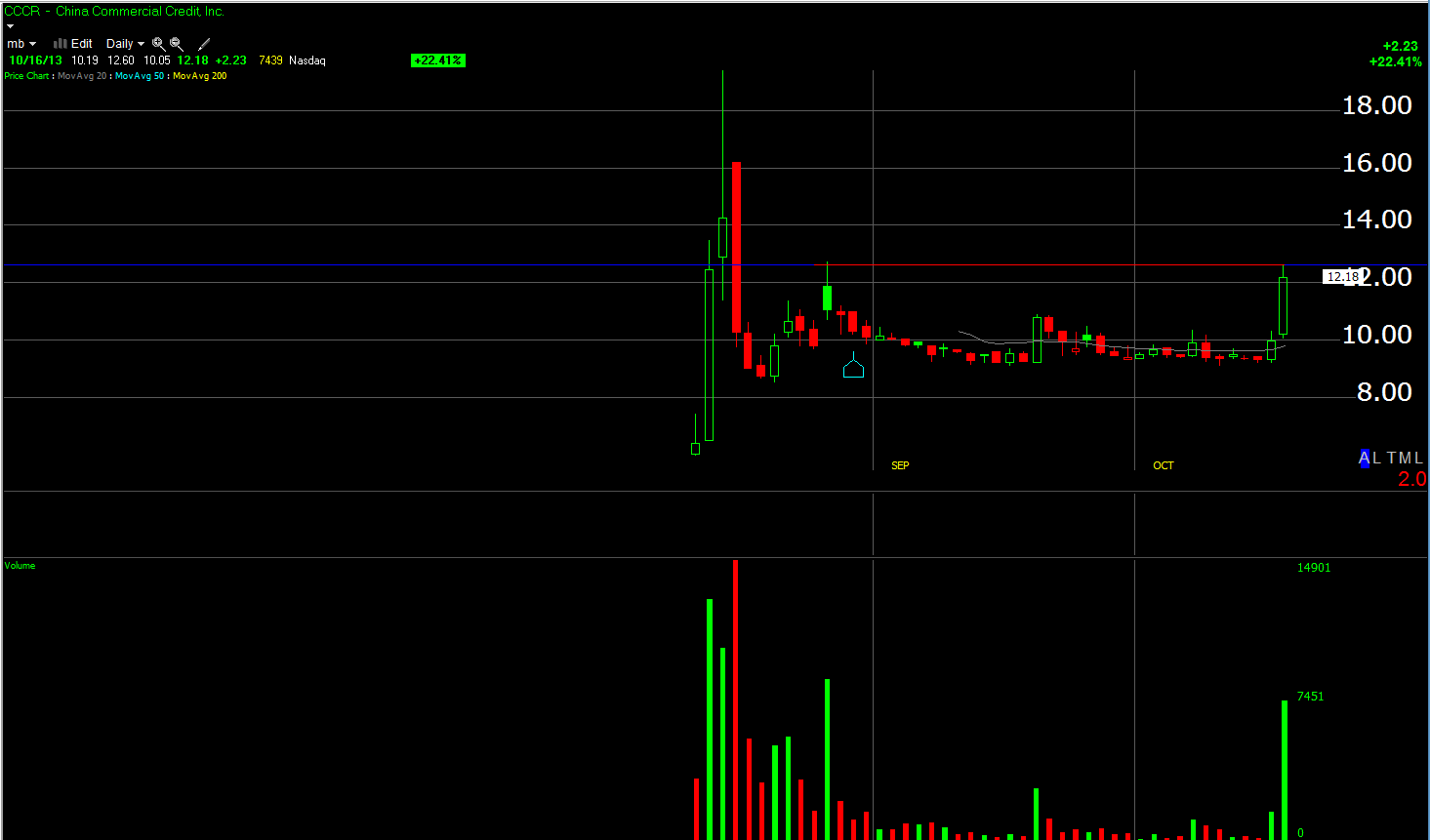Click the CCCR China Commercial Credit title

coord(114,12)
